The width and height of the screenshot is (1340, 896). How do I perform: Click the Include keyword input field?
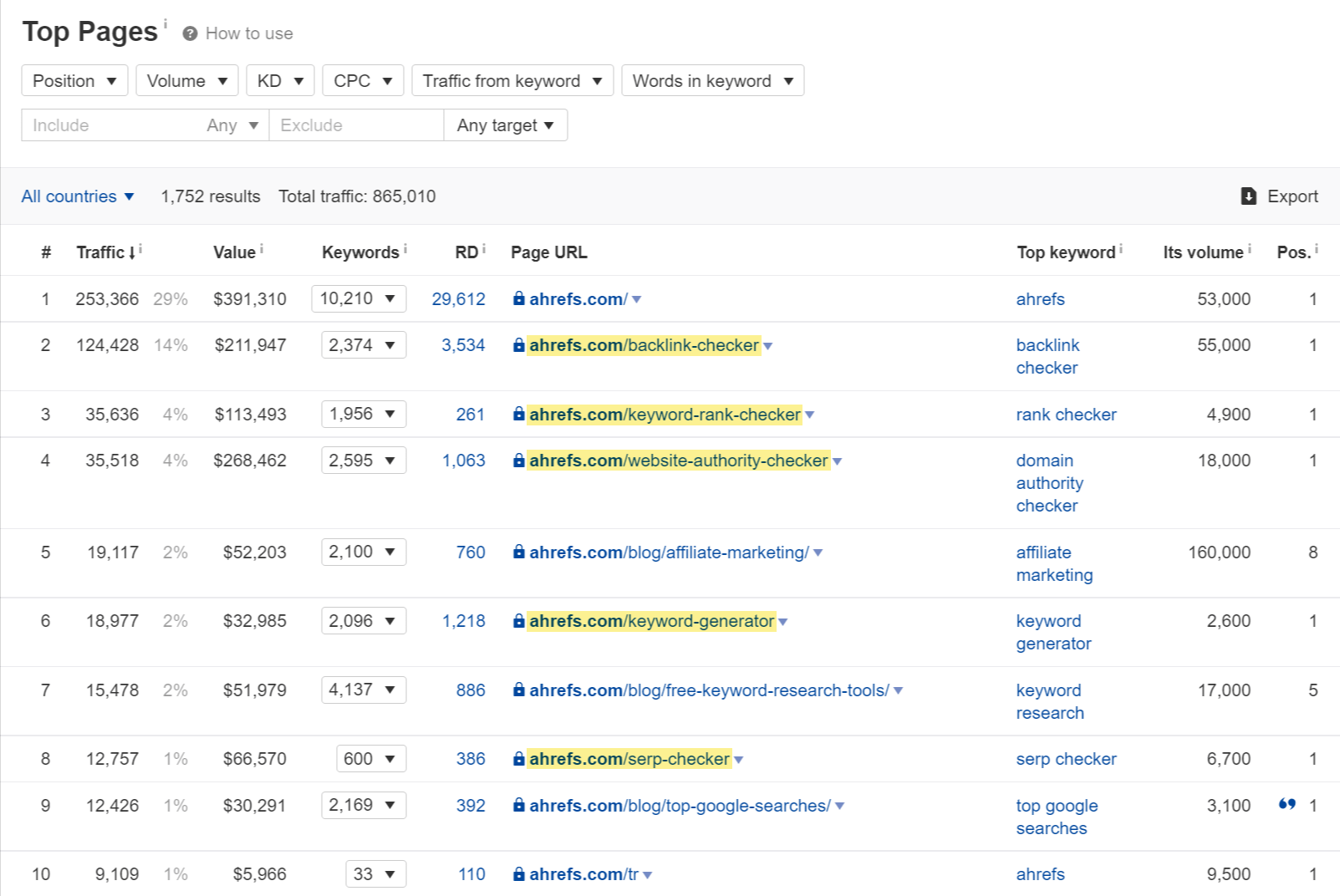(x=109, y=125)
